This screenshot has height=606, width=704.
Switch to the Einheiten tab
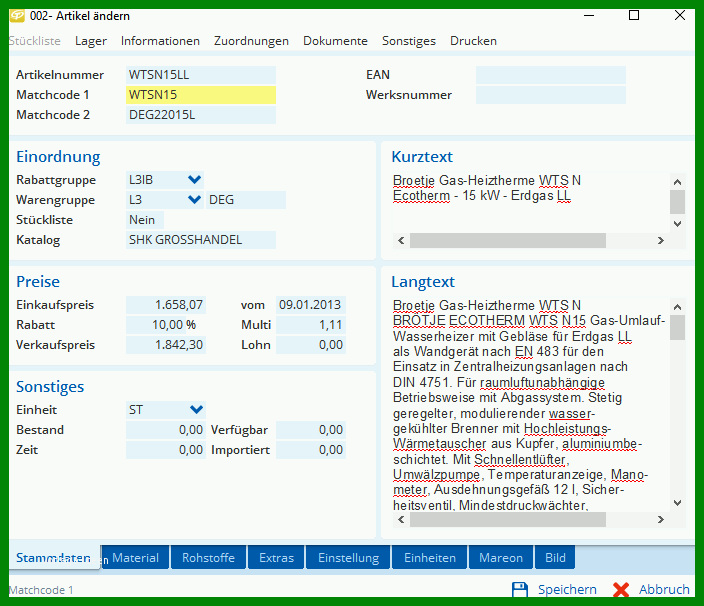pyautogui.click(x=430, y=558)
